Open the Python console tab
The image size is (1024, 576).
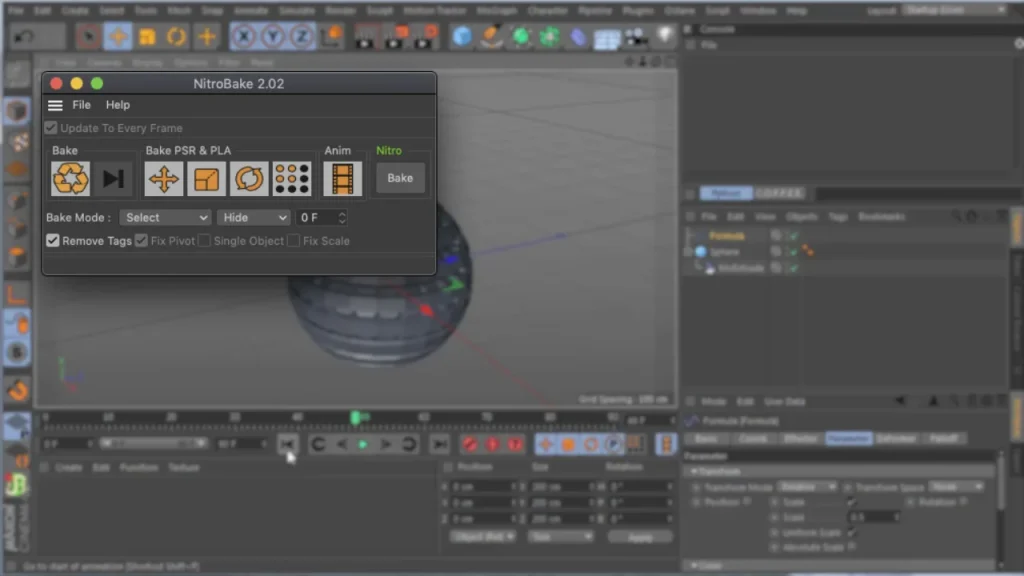726,193
